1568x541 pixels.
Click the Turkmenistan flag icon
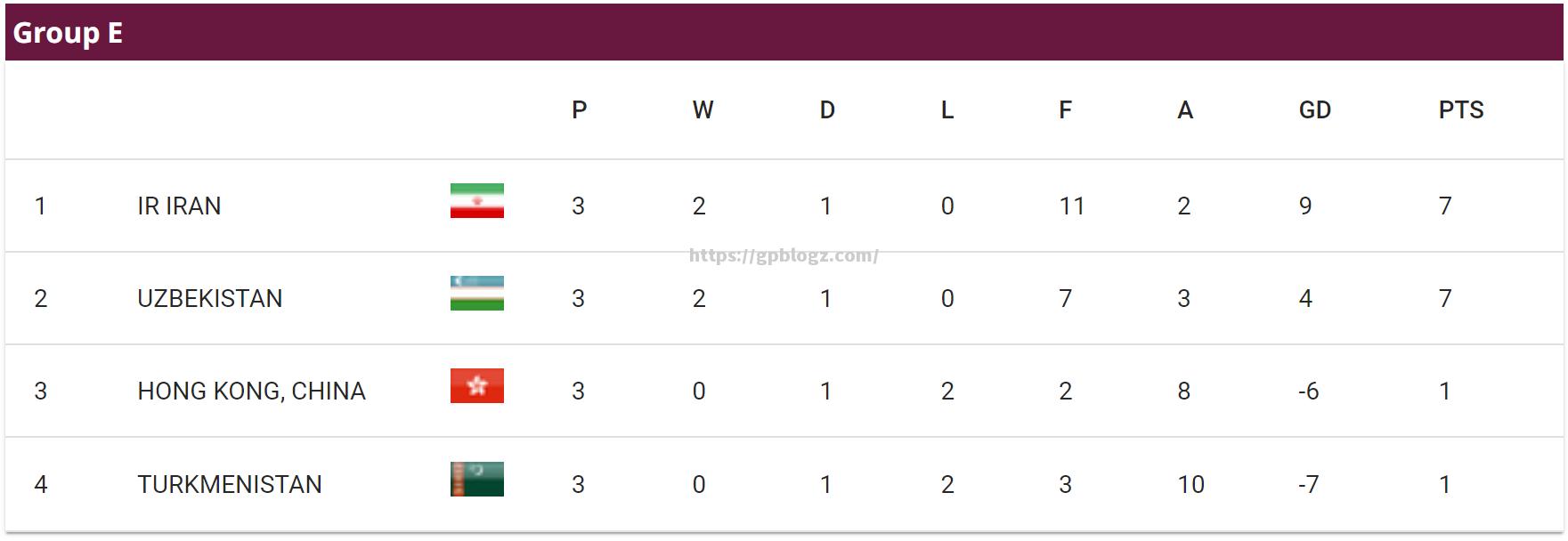pos(477,480)
